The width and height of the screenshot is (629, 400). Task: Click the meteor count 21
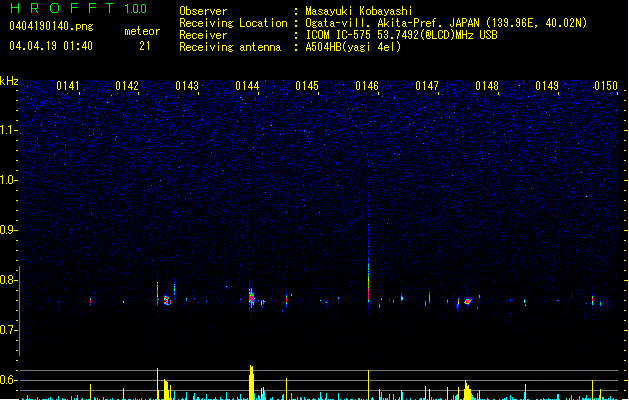click(145, 46)
